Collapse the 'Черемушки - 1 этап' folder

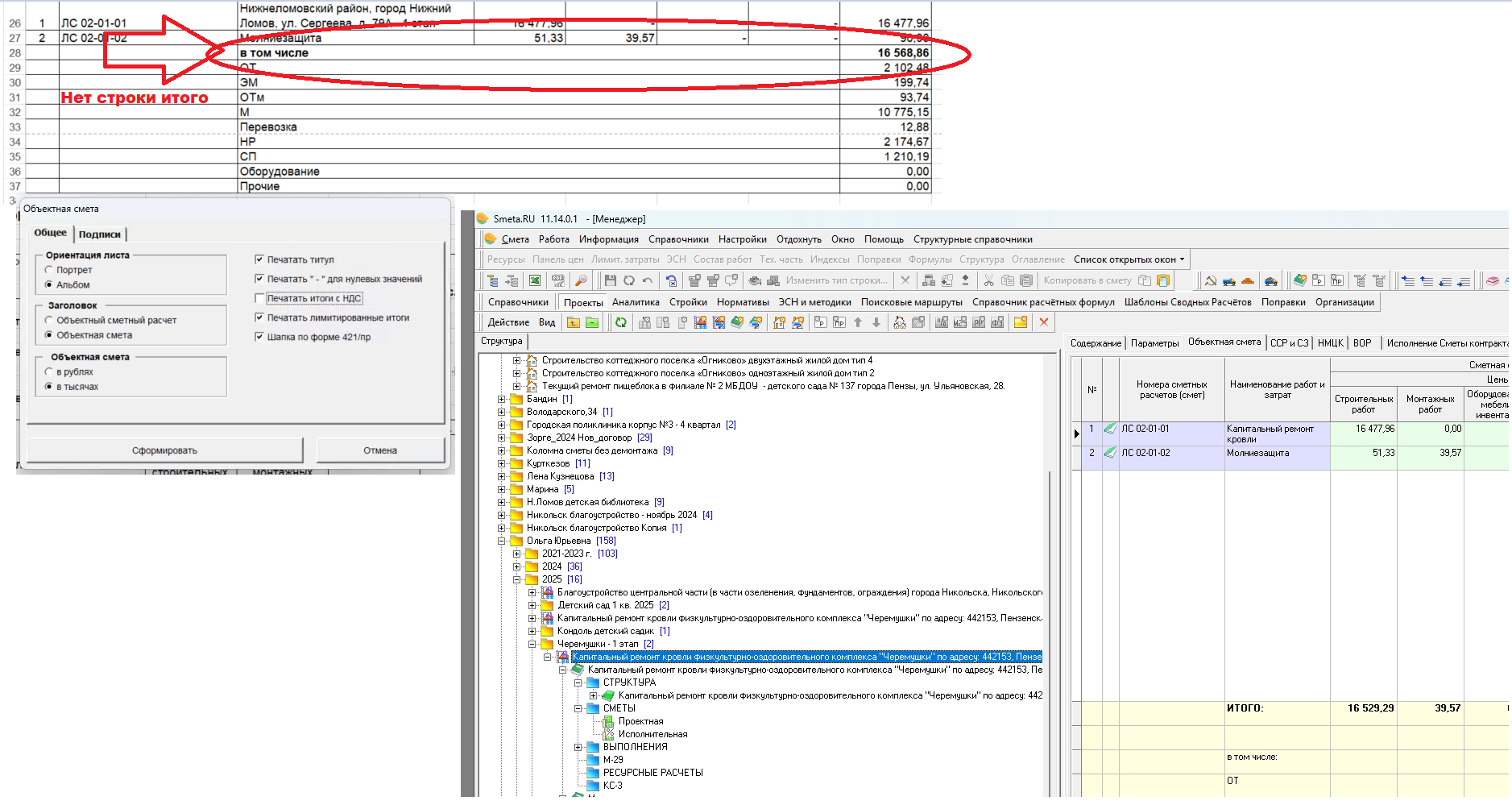[532, 644]
